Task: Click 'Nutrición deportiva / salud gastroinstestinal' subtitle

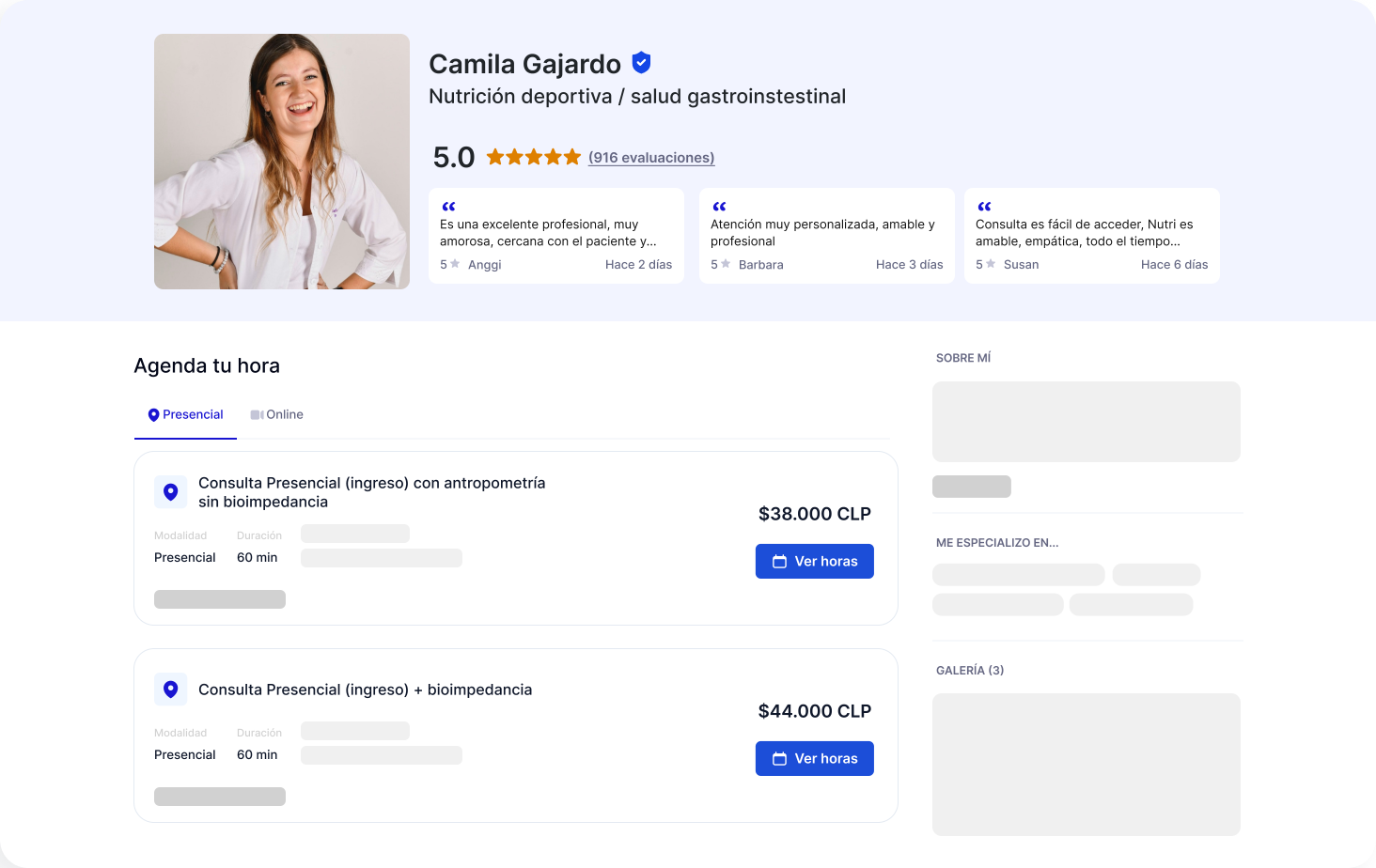Action: 637,96
